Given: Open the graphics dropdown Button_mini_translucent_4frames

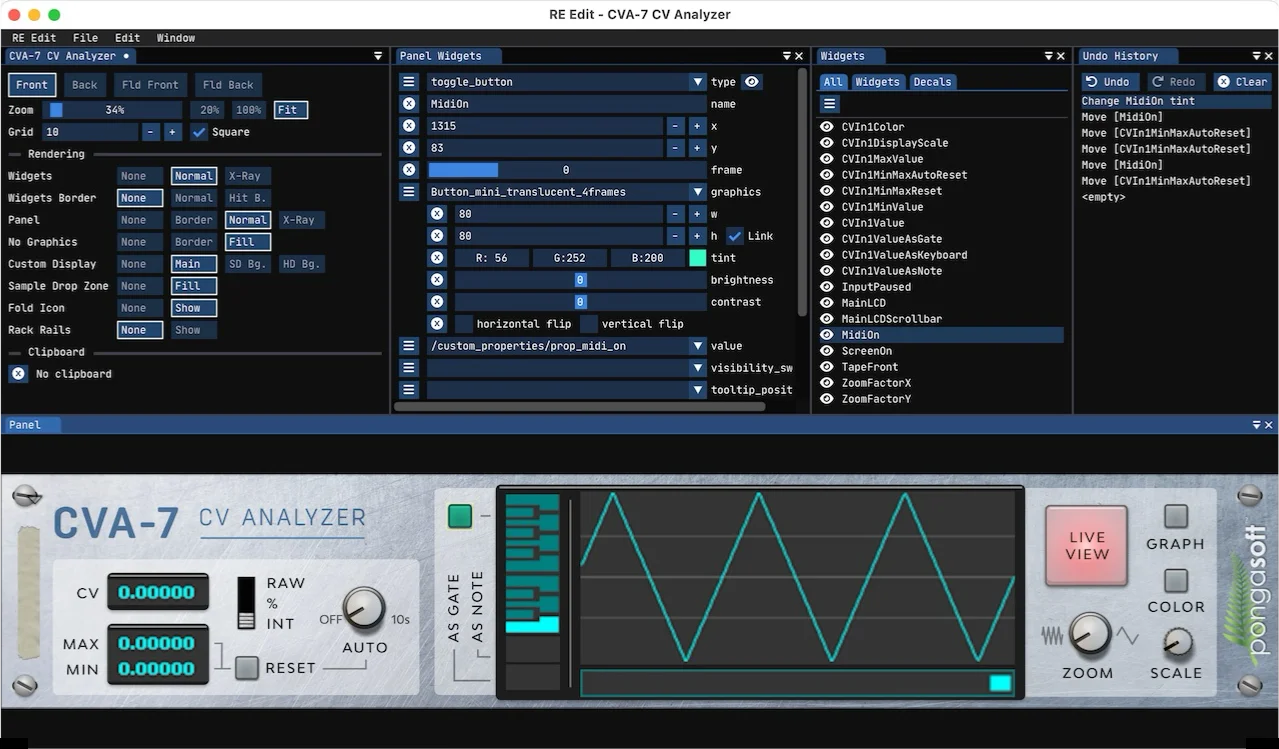Looking at the screenshot, I should pos(567,192).
